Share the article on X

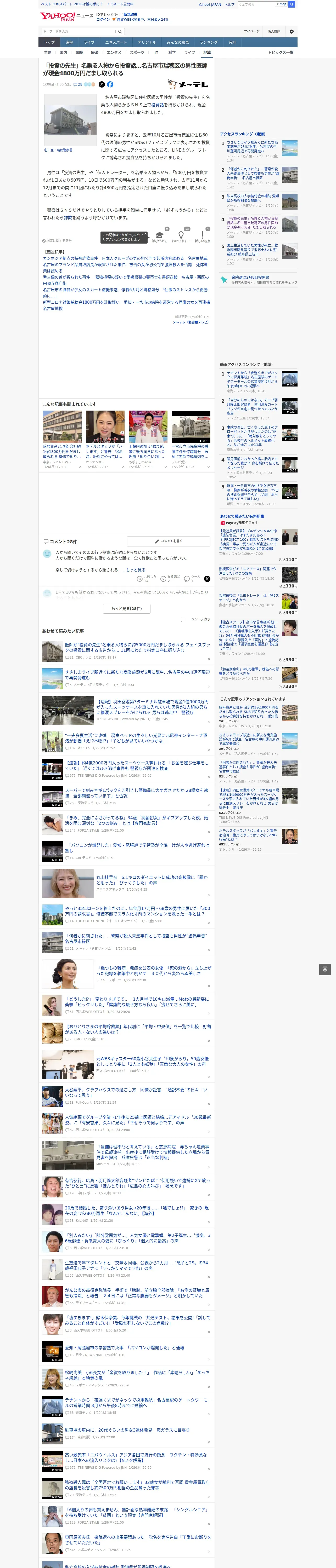pos(102,85)
